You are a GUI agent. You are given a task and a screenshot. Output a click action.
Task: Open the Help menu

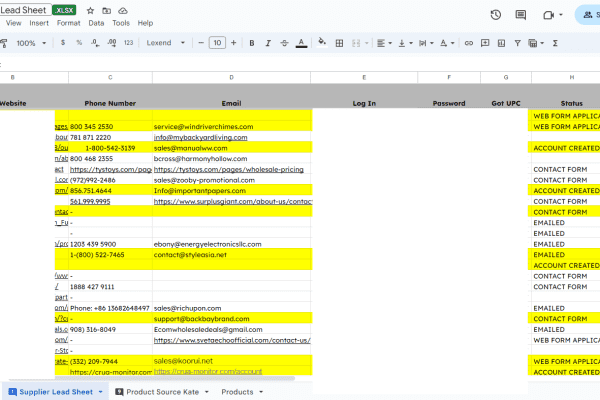pos(145,23)
